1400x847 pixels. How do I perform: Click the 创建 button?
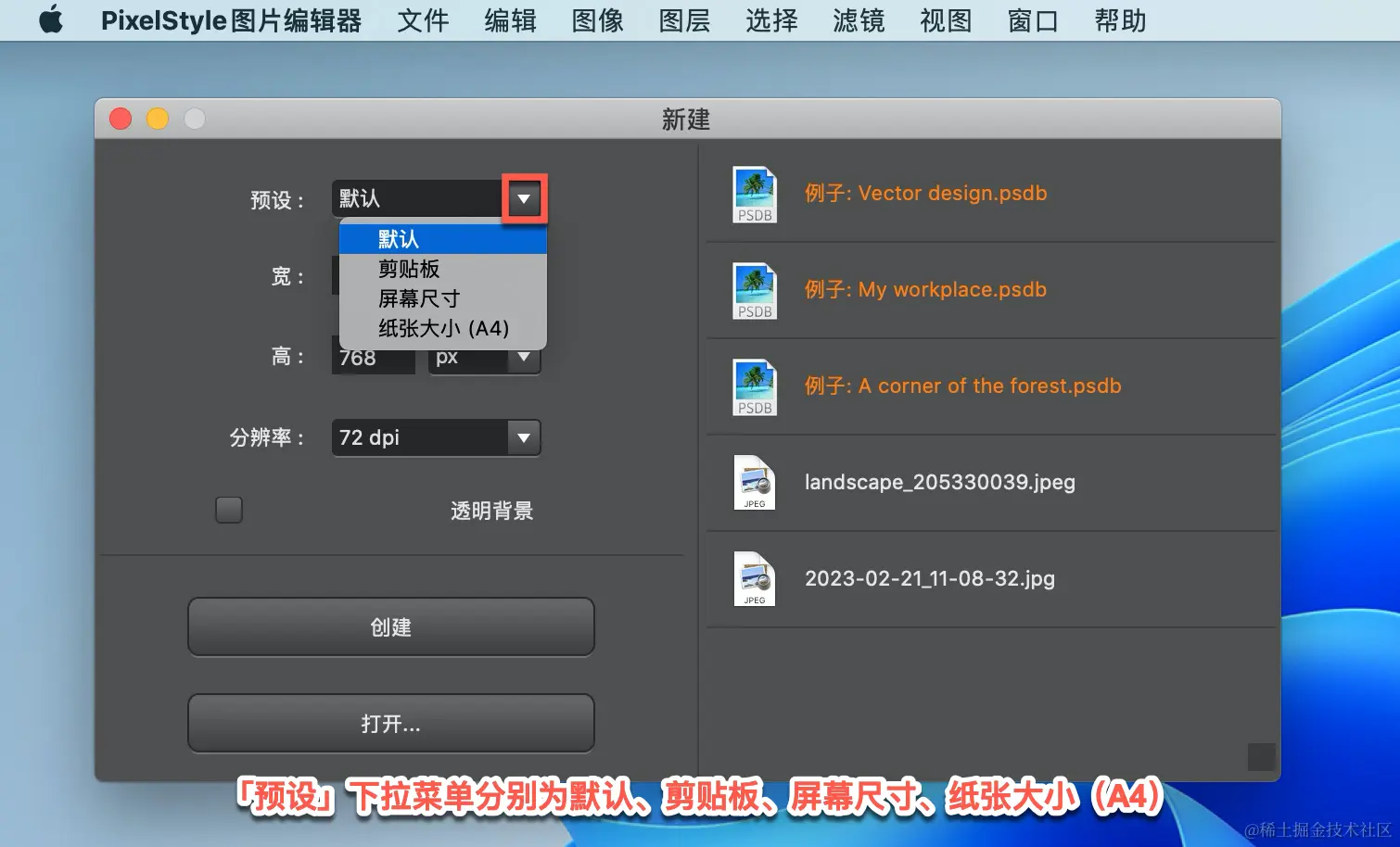coord(390,627)
